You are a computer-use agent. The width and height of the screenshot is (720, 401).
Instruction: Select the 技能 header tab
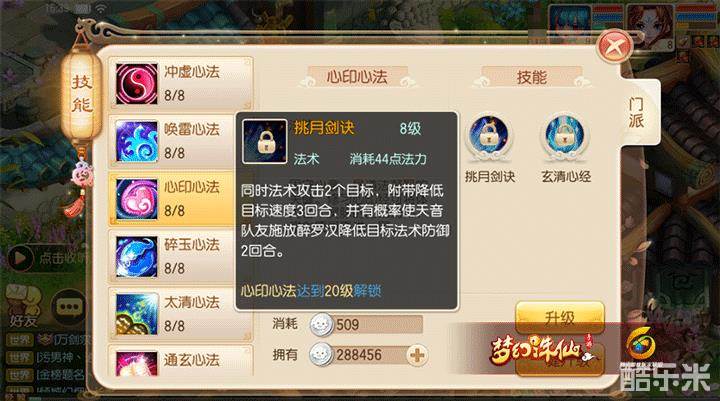[532, 77]
